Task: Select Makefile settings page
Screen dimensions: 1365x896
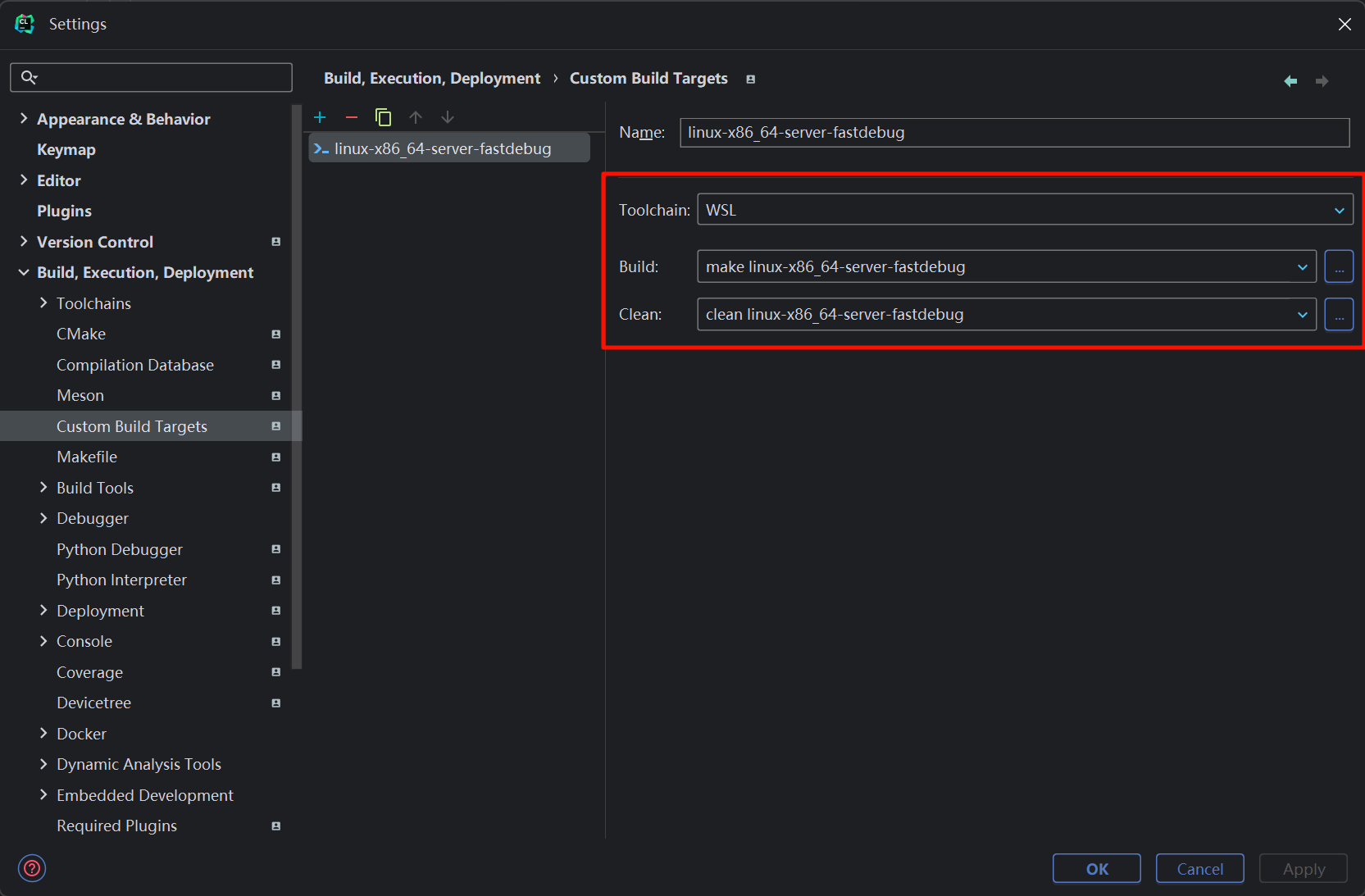Action: coord(87,457)
